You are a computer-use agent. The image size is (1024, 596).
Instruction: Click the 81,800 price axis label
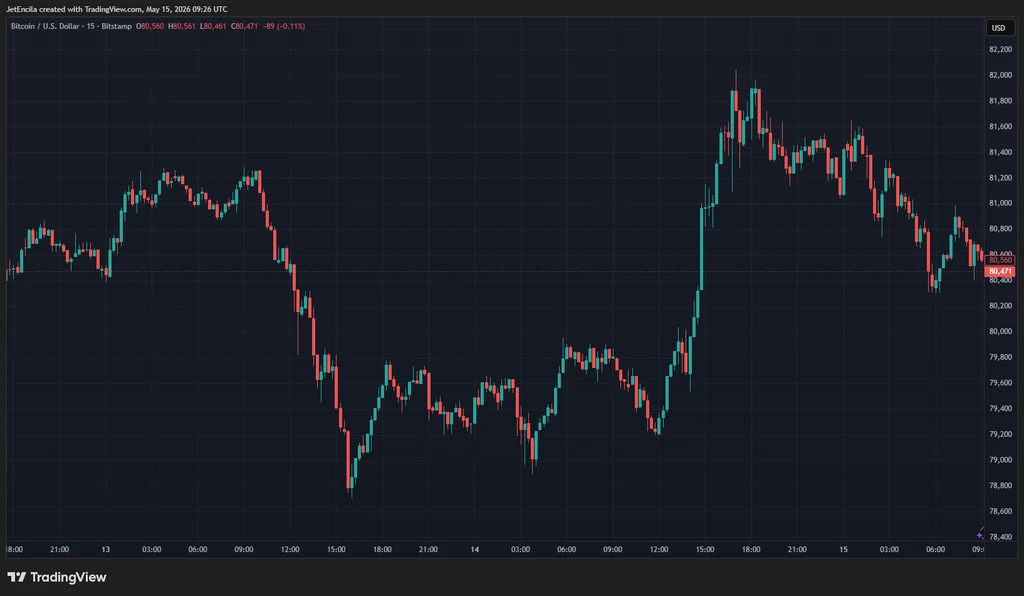[1000, 101]
